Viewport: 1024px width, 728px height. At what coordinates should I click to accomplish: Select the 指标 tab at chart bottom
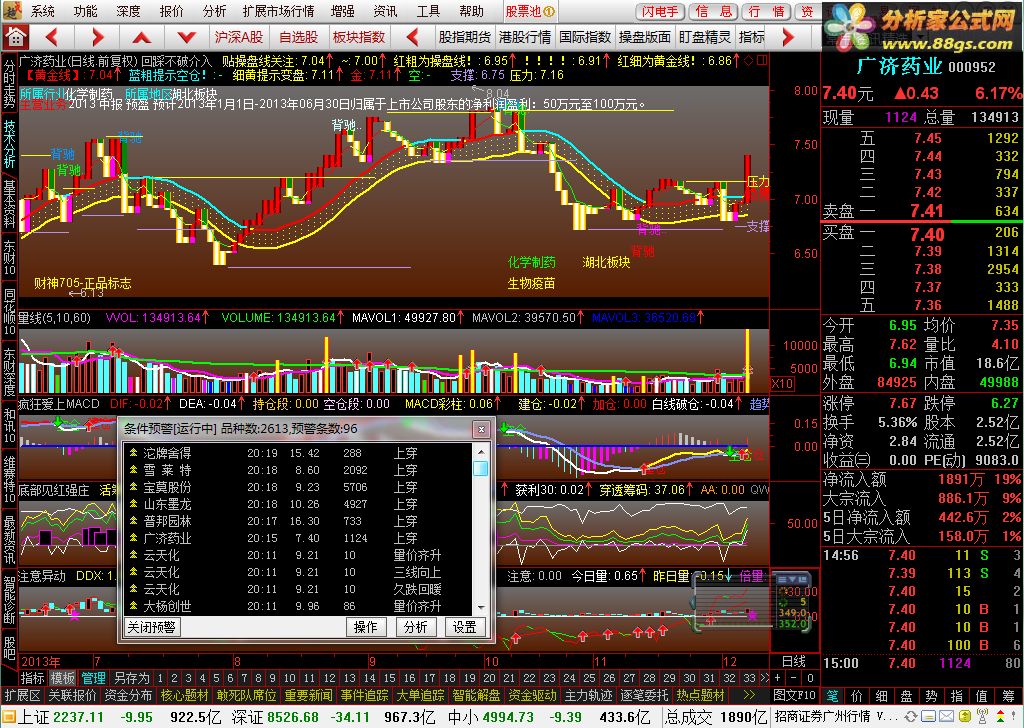coord(32,678)
